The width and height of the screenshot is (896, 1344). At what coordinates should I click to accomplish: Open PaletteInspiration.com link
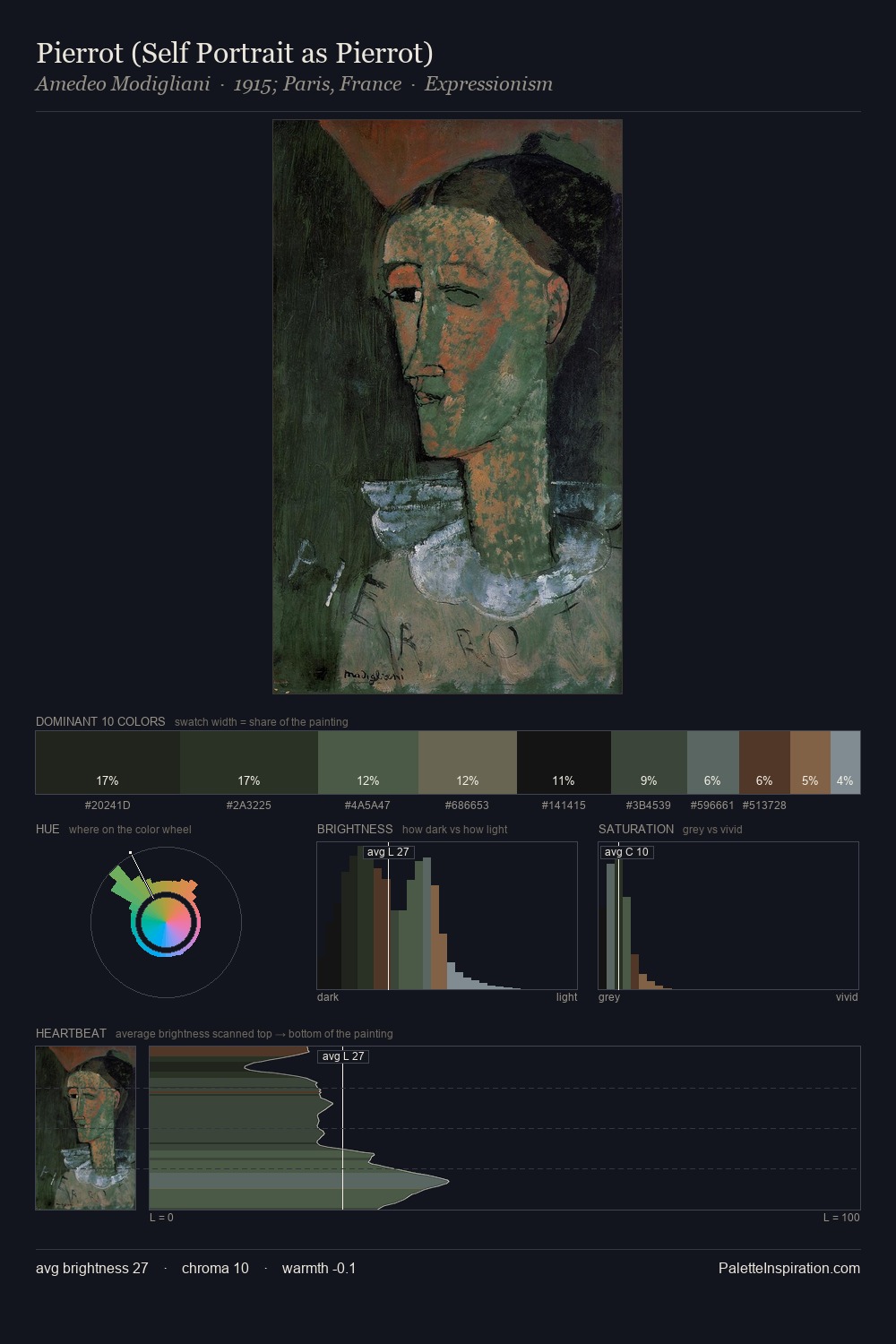pyautogui.click(x=789, y=1268)
